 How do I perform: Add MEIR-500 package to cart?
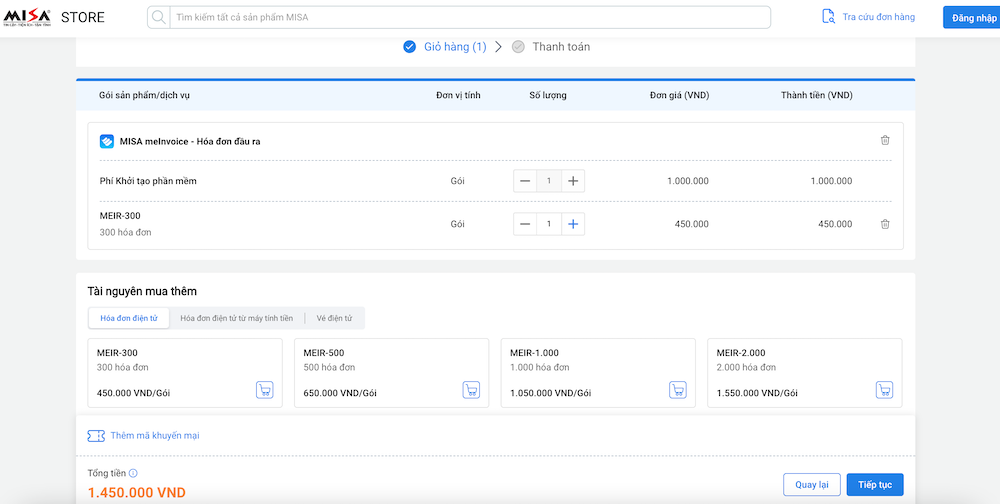click(x=471, y=390)
